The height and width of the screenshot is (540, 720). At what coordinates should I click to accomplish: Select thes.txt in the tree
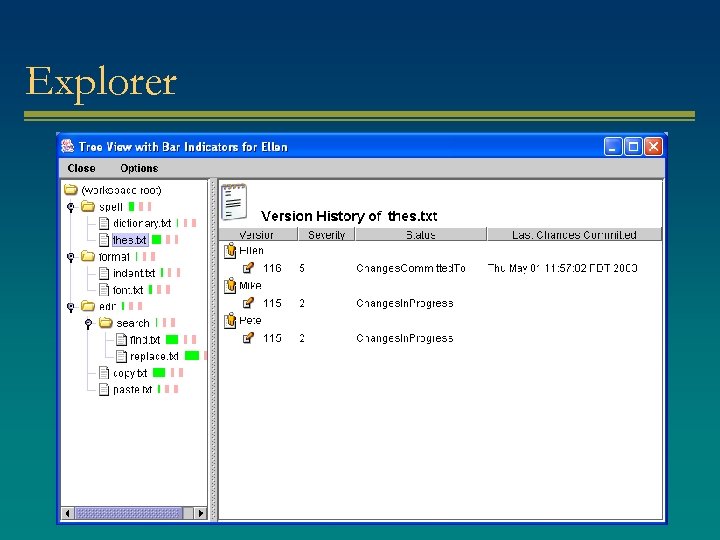[129, 240]
